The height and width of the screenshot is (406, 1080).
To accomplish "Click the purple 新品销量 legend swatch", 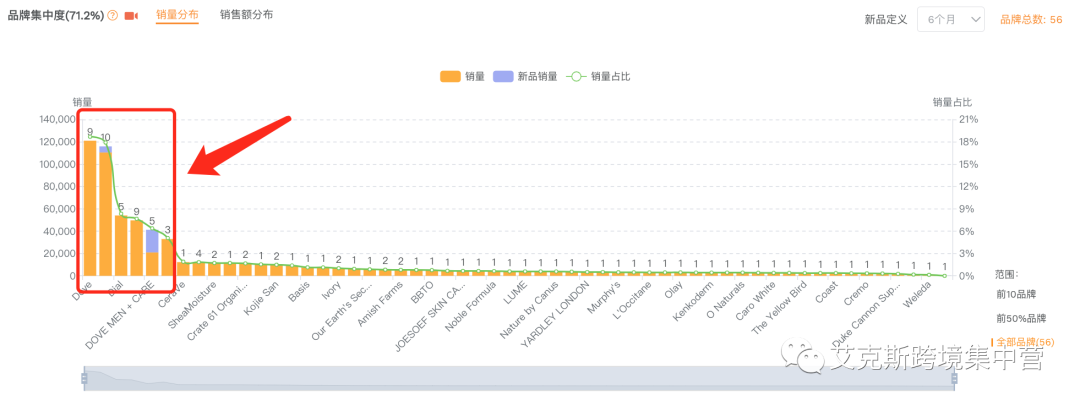I will [x=503, y=76].
